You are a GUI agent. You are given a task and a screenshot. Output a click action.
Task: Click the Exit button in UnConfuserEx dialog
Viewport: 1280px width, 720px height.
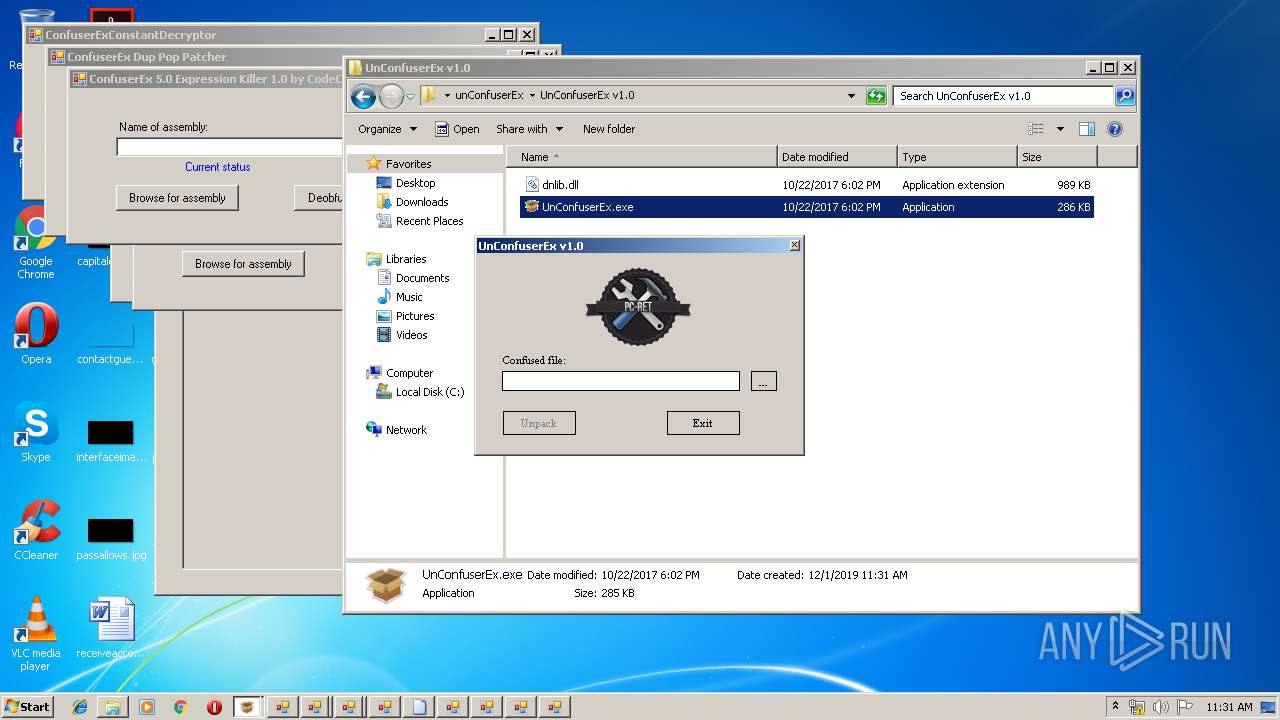[703, 423]
